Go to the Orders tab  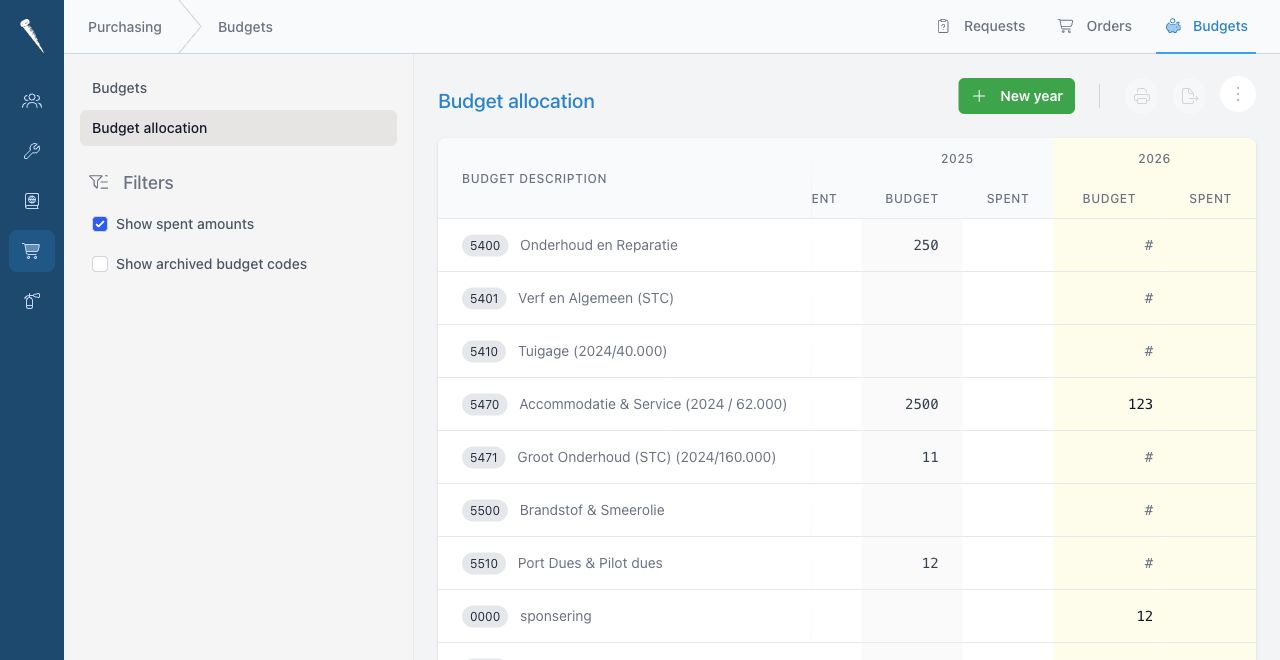(x=1095, y=26)
